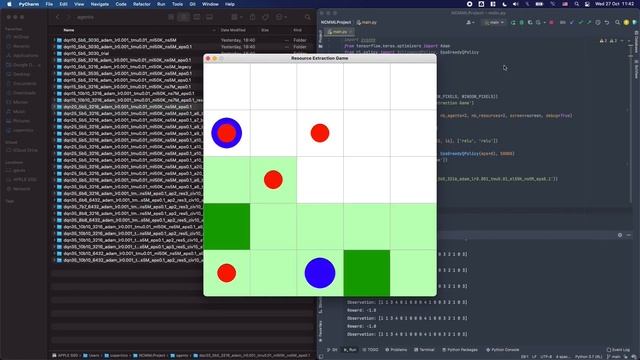Screen dimensions: 640x360
Task: Open Control Center in macOS menu bar
Action: 587,4
